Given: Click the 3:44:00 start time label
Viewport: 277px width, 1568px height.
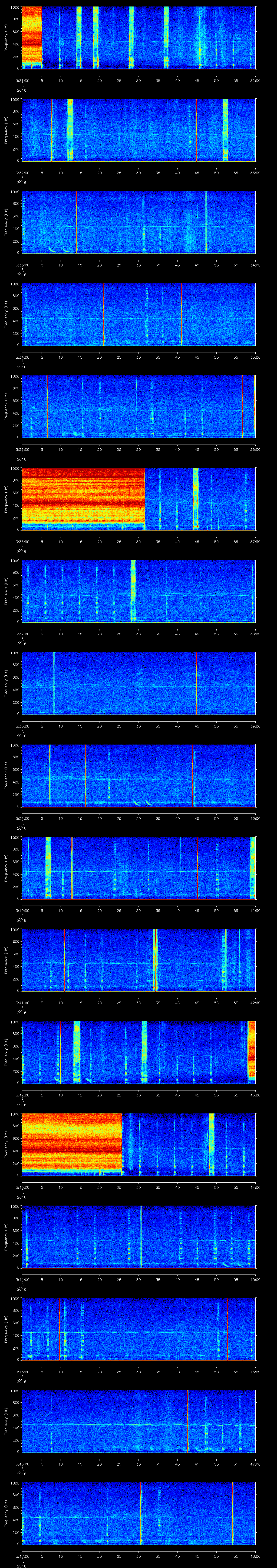Looking at the screenshot, I should [x=22, y=1279].
